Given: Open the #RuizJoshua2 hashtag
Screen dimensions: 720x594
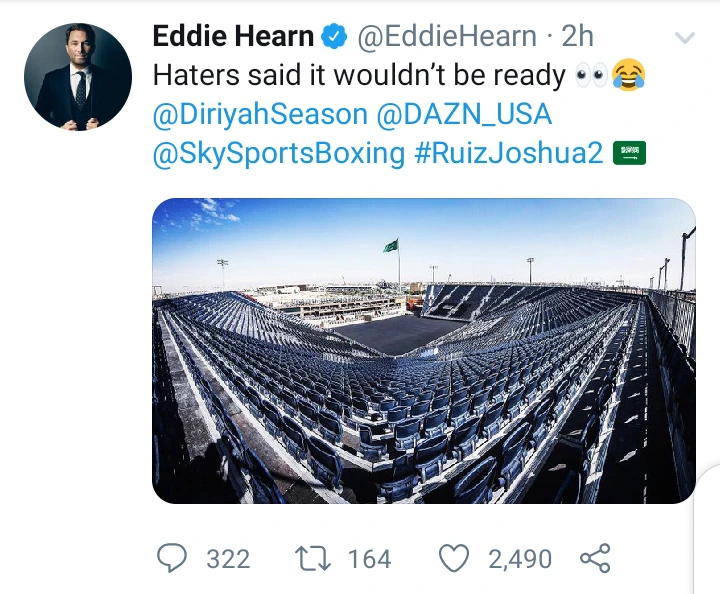Looking at the screenshot, I should (x=508, y=153).
